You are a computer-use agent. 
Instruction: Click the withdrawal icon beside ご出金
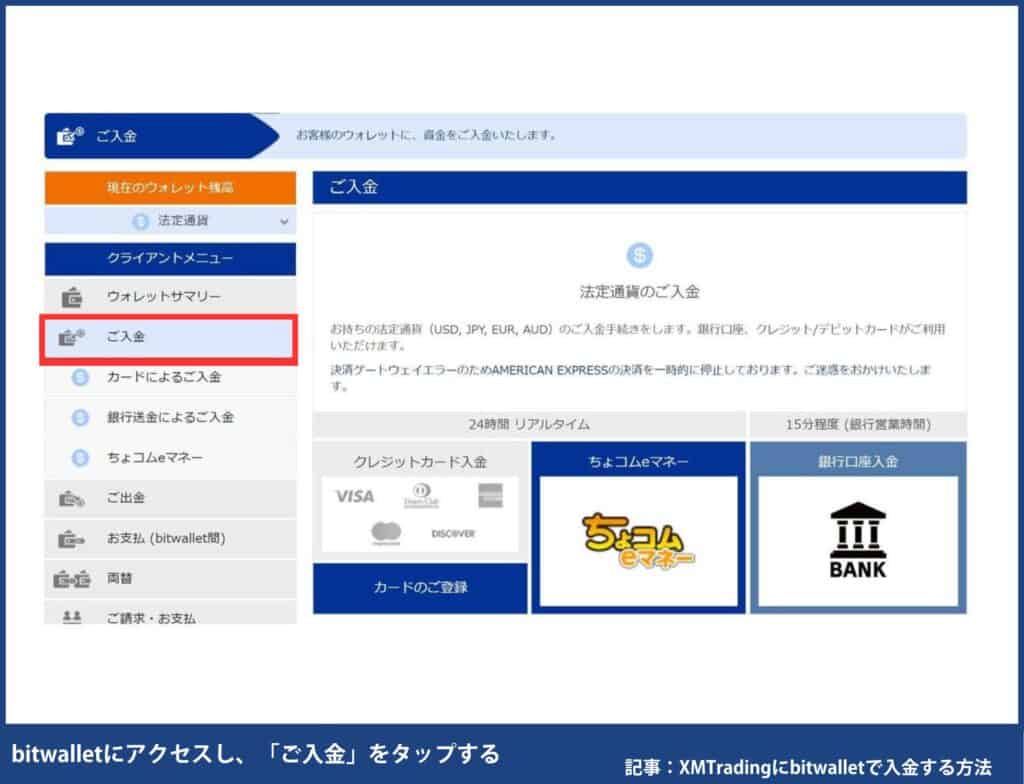pos(71,498)
